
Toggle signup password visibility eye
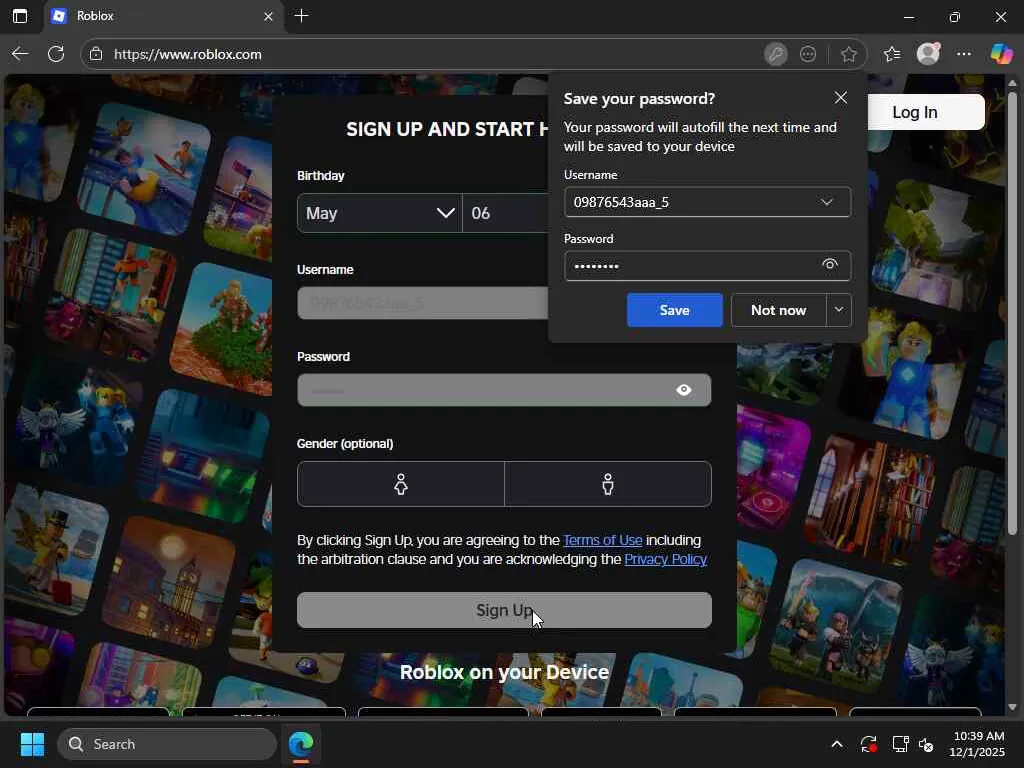[x=684, y=390]
